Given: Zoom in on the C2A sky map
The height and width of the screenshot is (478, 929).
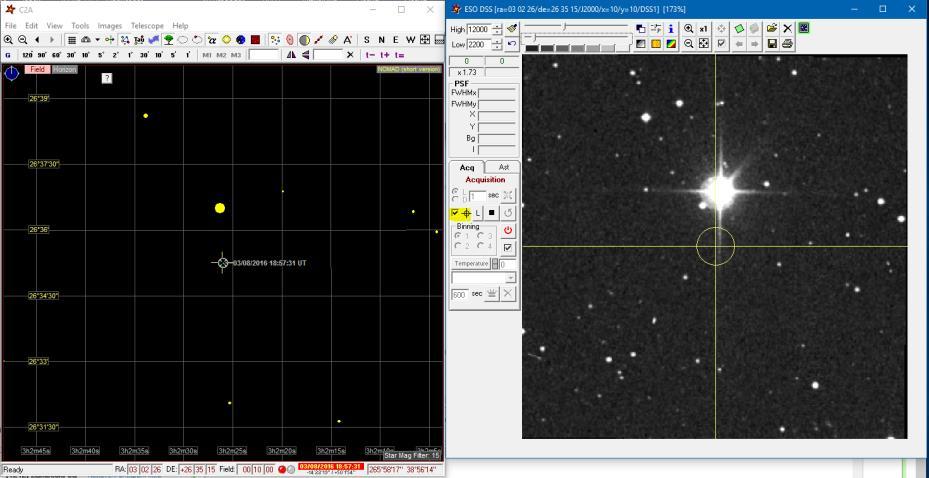Looking at the screenshot, I should (x=8, y=40).
